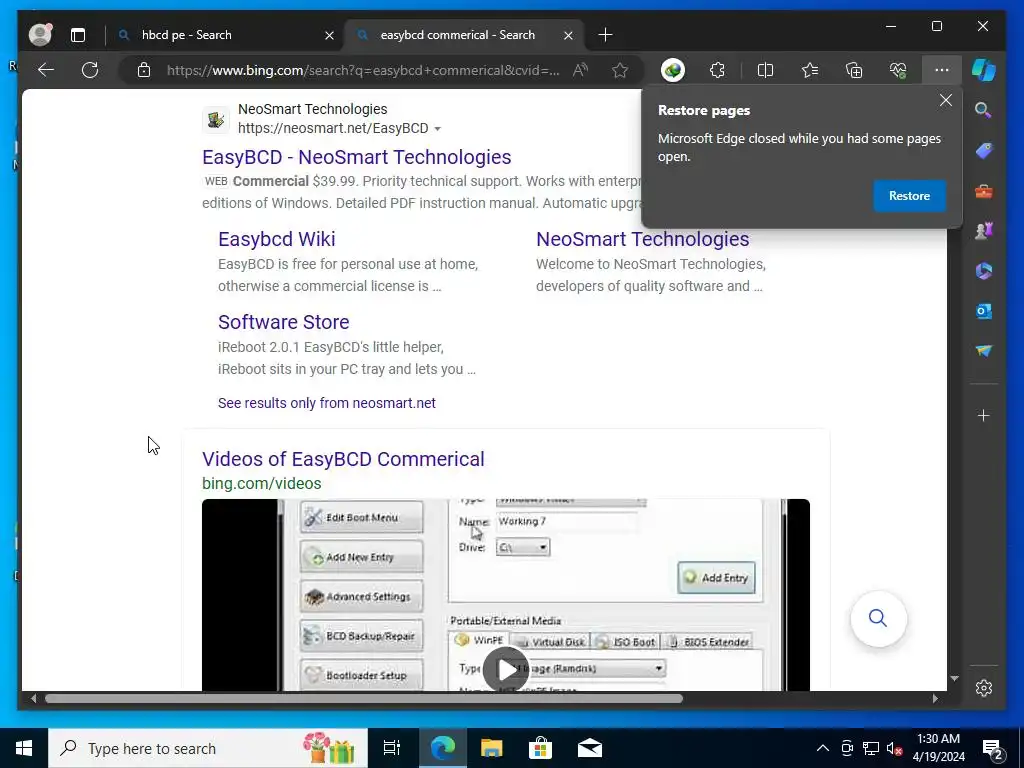The height and width of the screenshot is (768, 1024).
Task: Click the scroll down arrow
Action: point(954,679)
